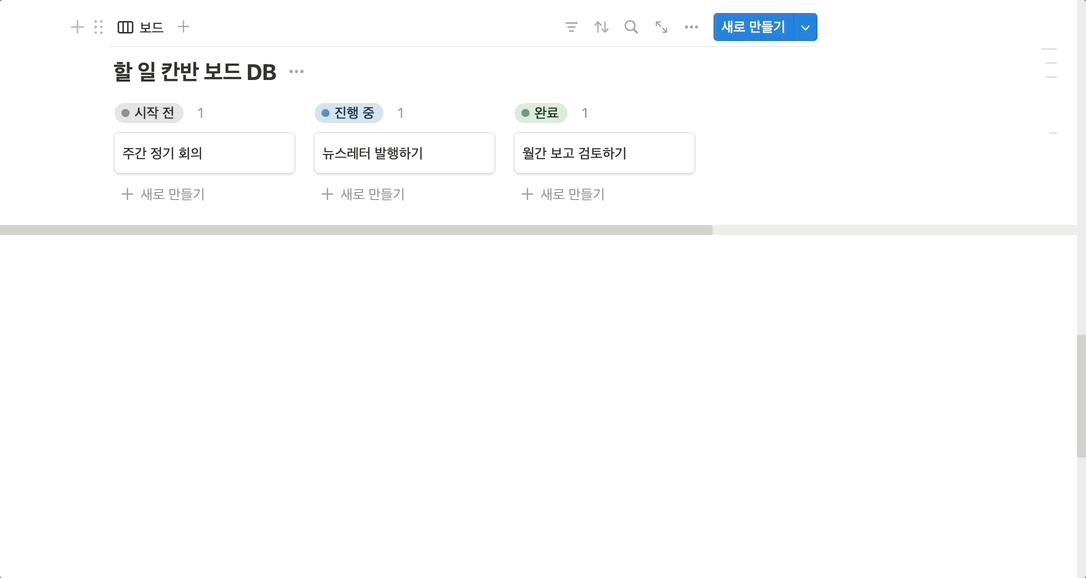Open the three-dot menu next to the database title
This screenshot has height=578, width=1086.
[x=296, y=71]
